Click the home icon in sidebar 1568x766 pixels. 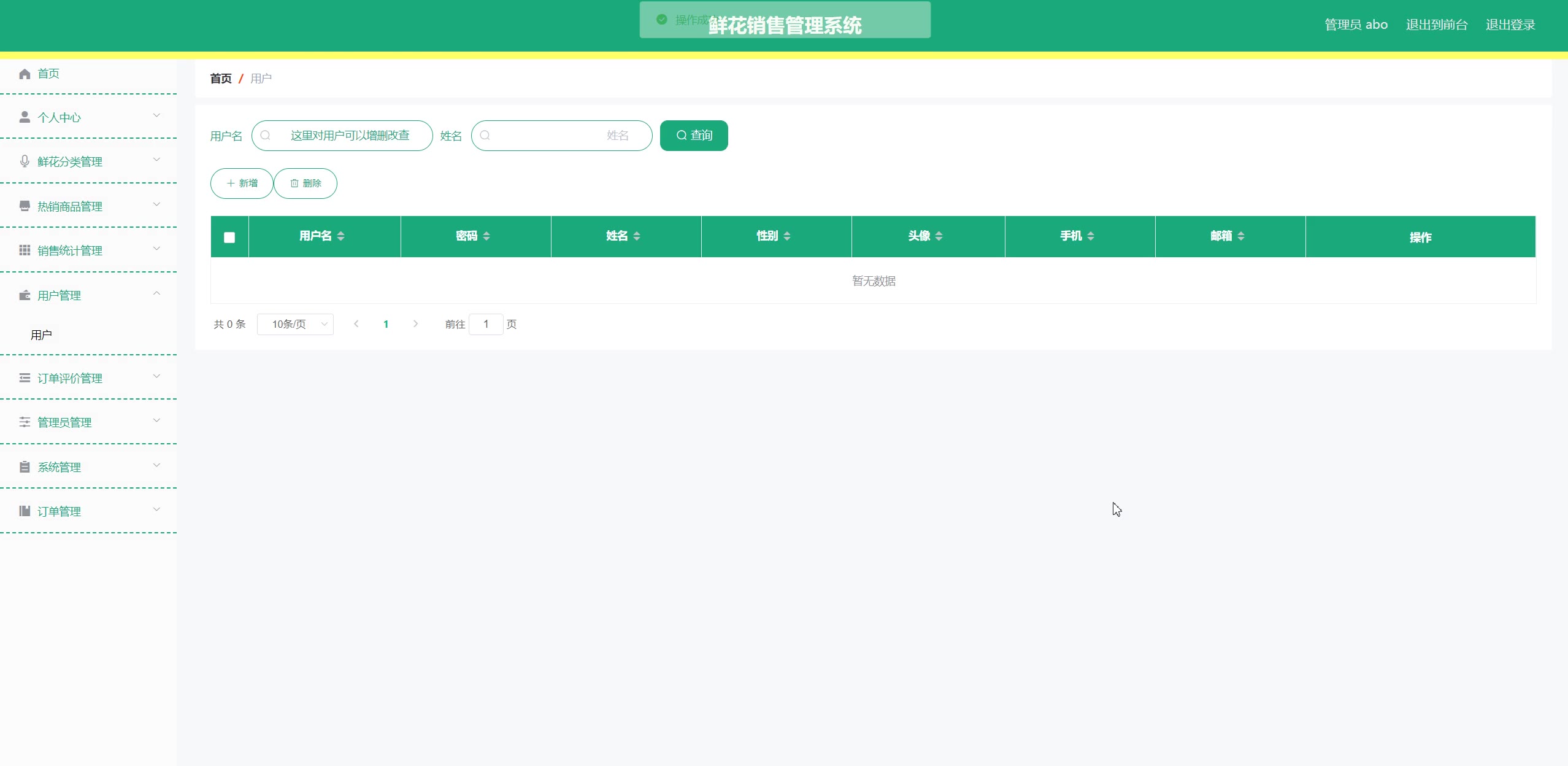point(25,74)
